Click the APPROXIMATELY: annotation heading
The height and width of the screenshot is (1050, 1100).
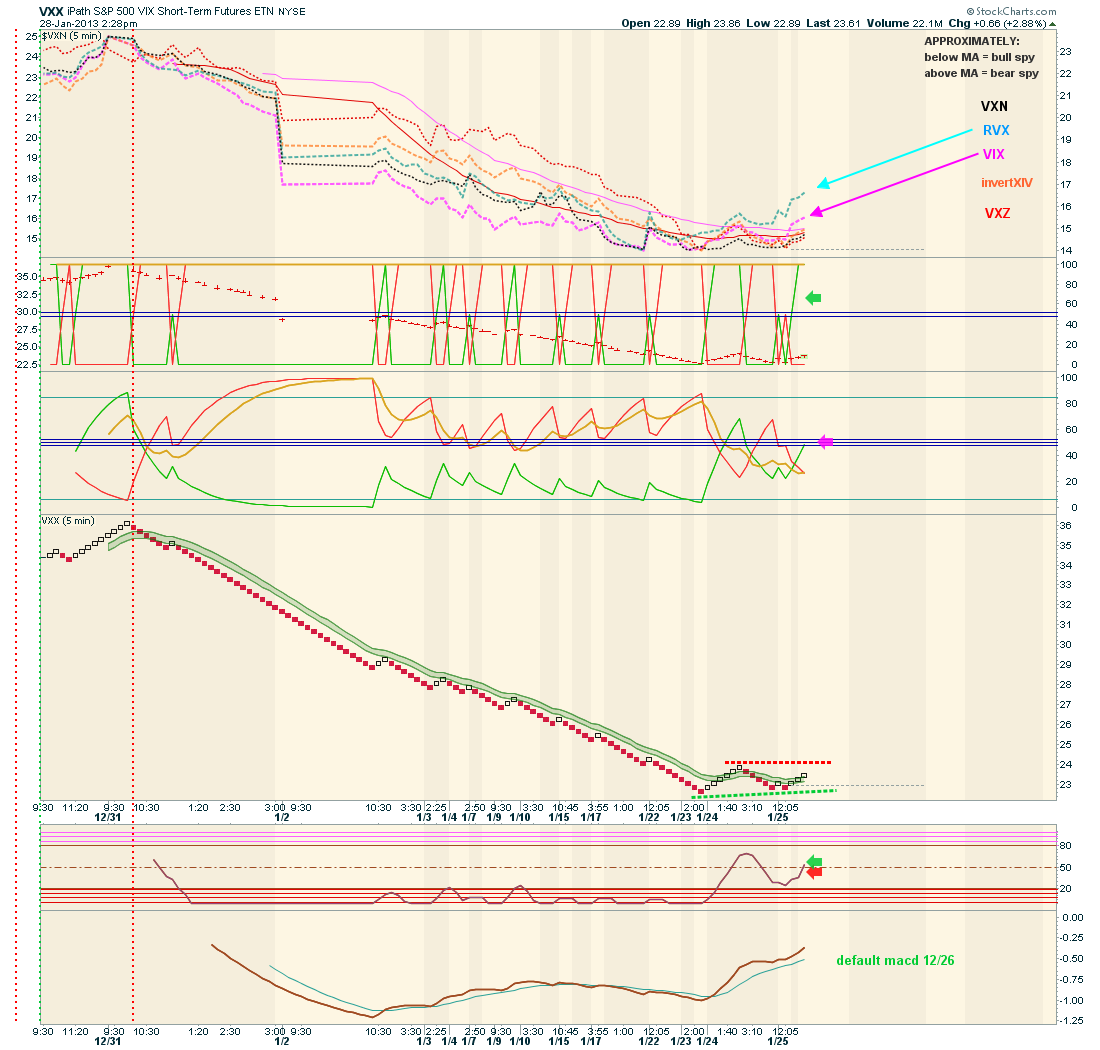[972, 41]
